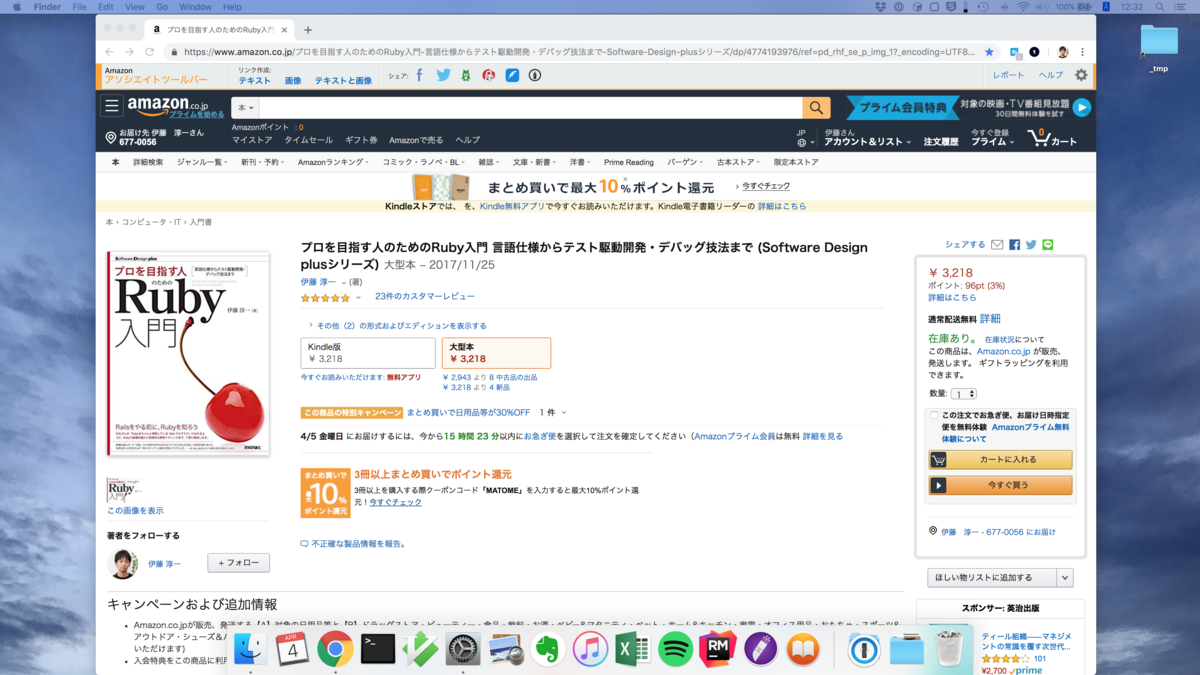The width and height of the screenshot is (1200, 675).
Task: Open the Edit menu in menu bar
Action: [105, 7]
